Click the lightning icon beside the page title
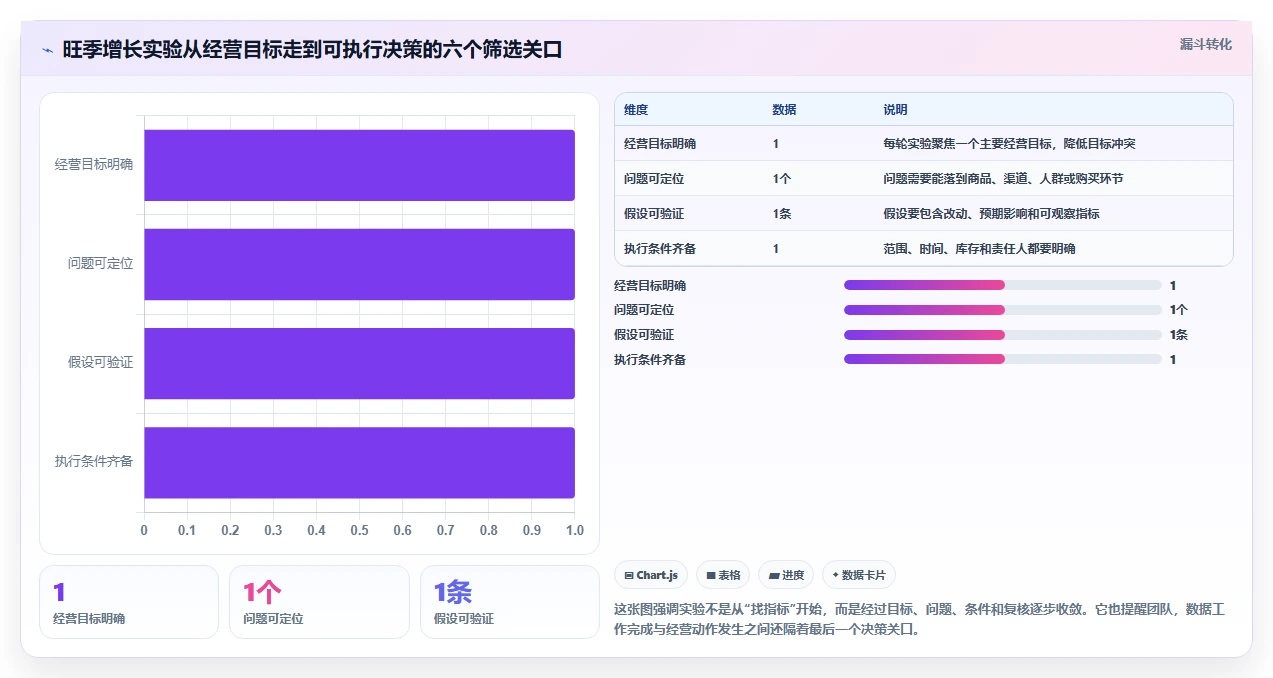 47,50
